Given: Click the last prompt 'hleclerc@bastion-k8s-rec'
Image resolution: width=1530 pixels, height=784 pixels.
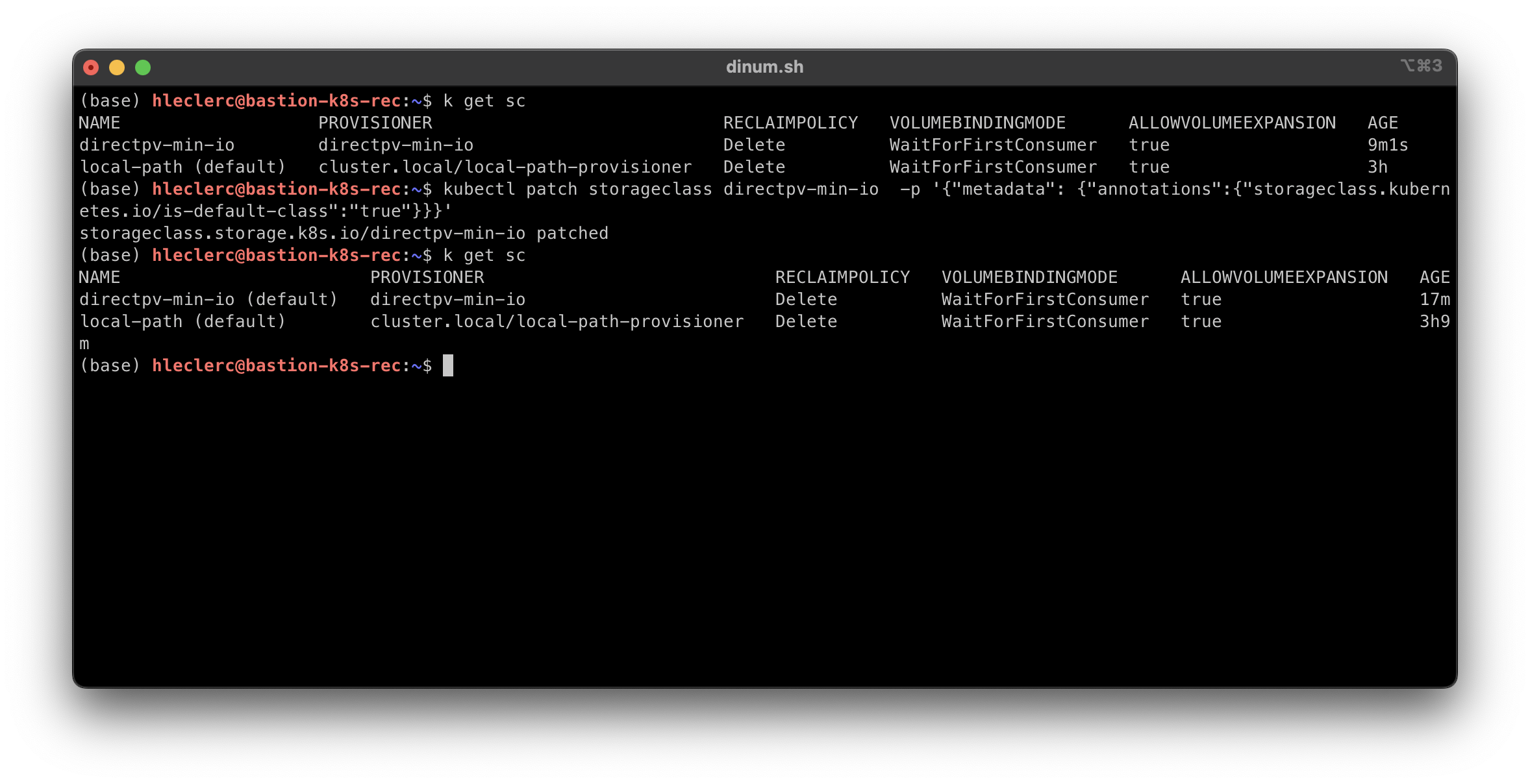Looking at the screenshot, I should (276, 366).
